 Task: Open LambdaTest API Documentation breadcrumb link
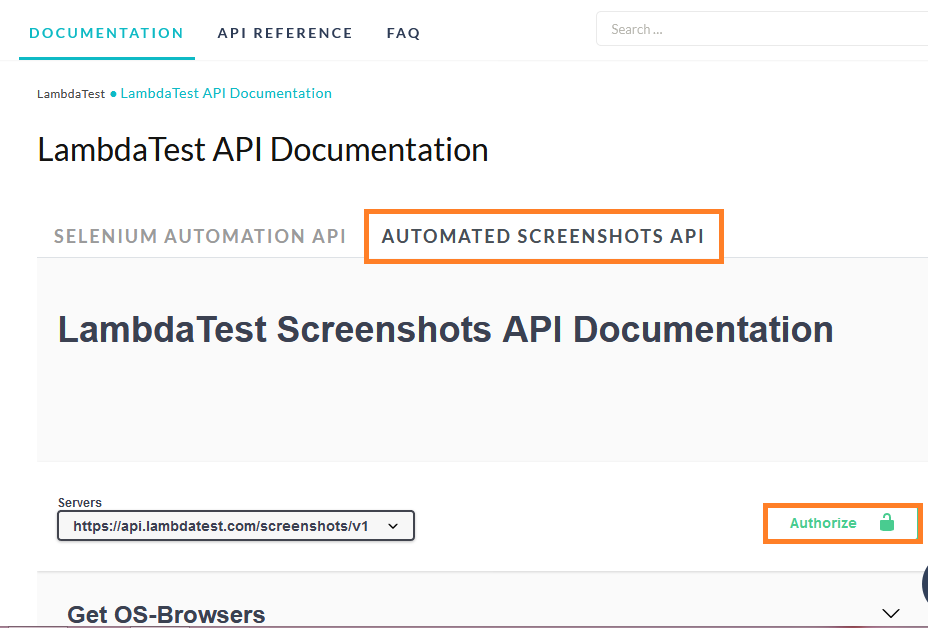(x=226, y=94)
